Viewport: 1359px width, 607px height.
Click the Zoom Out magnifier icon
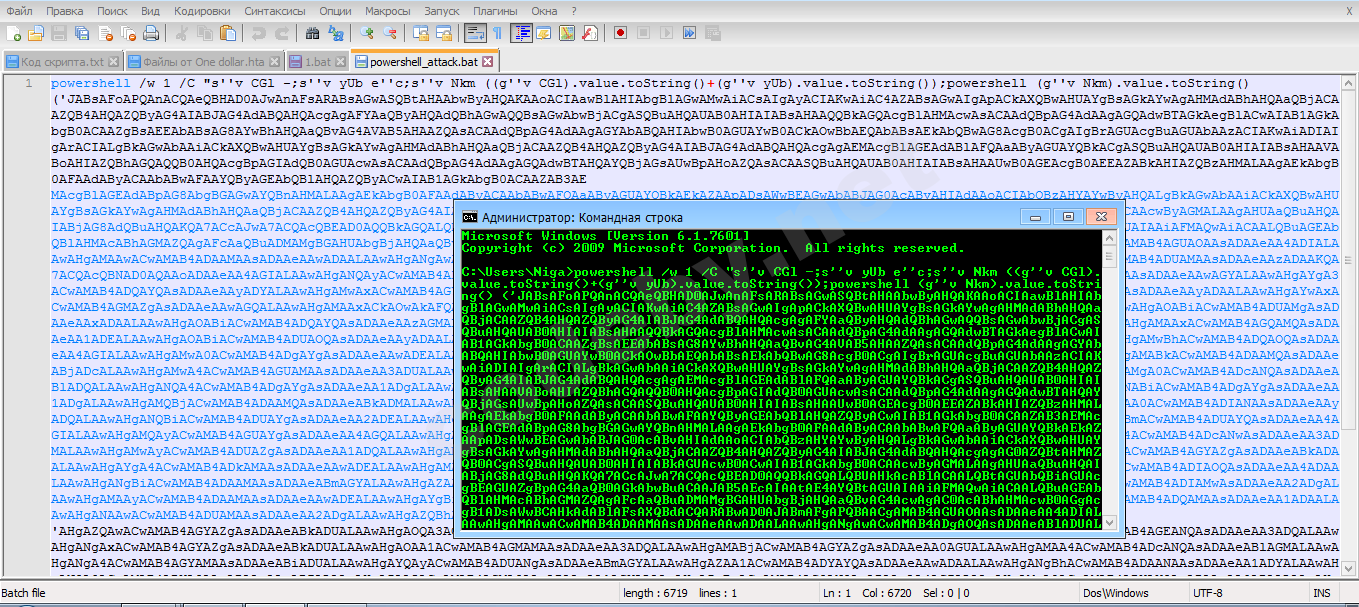[390, 33]
